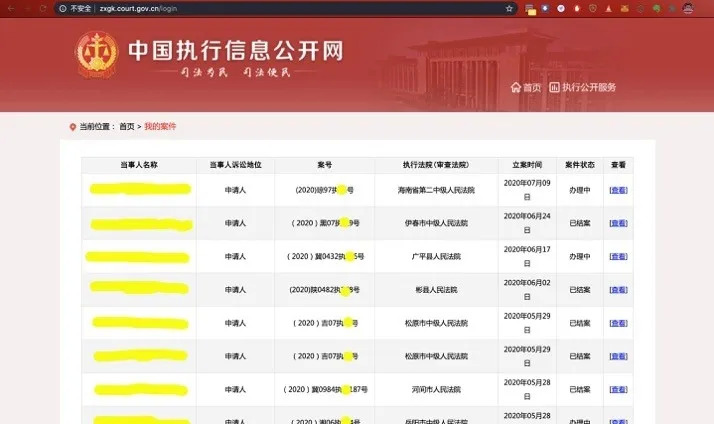
Task: Click the 立案时间 column header
Action: pos(527,165)
